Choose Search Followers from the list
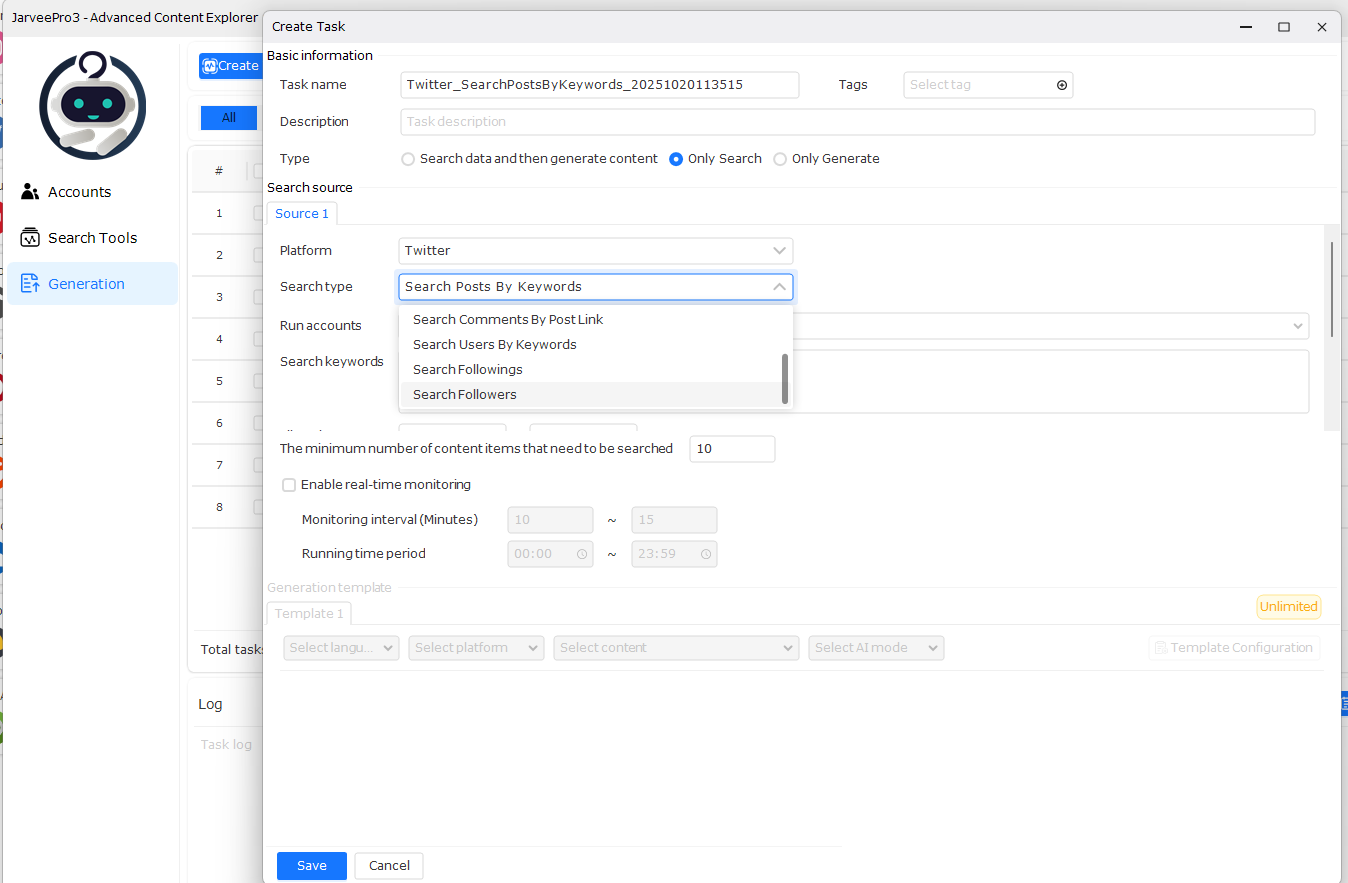 465,395
